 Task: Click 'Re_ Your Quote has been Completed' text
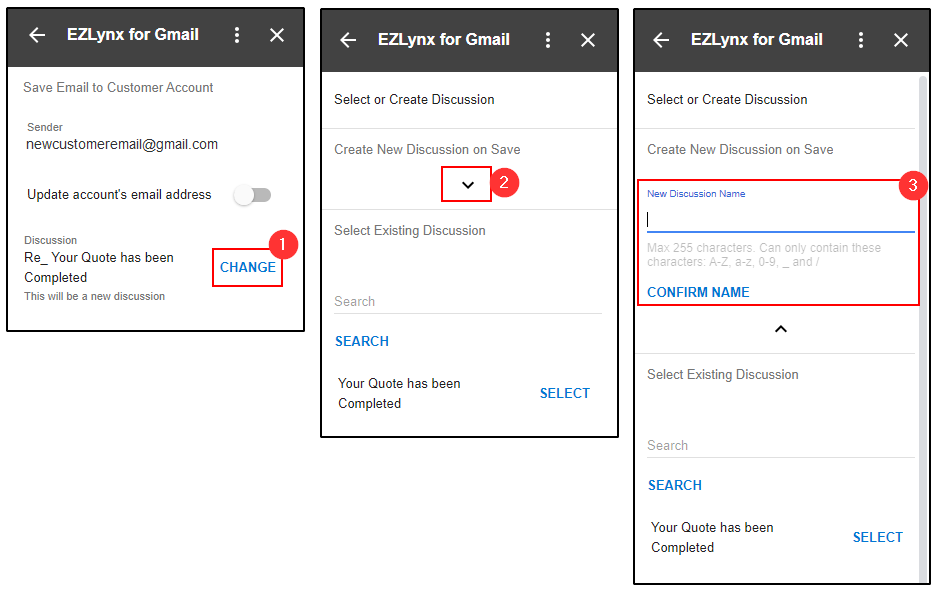click(x=99, y=267)
